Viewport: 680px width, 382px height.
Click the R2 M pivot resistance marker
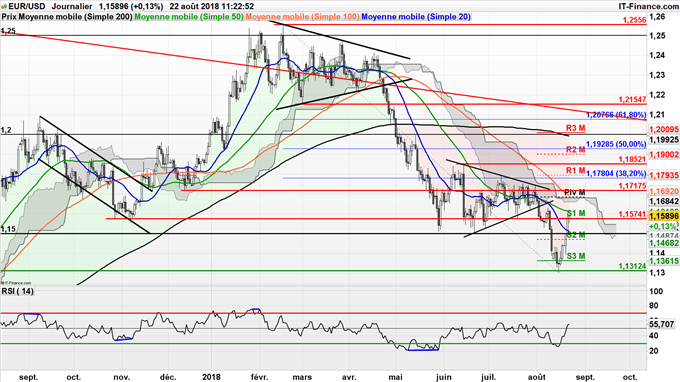(x=575, y=150)
